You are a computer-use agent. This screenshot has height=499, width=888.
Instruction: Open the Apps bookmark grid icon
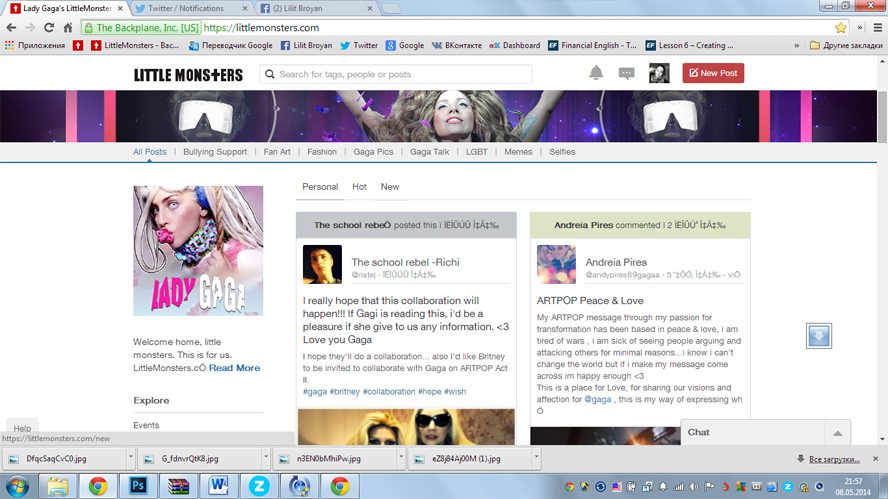(x=9, y=45)
